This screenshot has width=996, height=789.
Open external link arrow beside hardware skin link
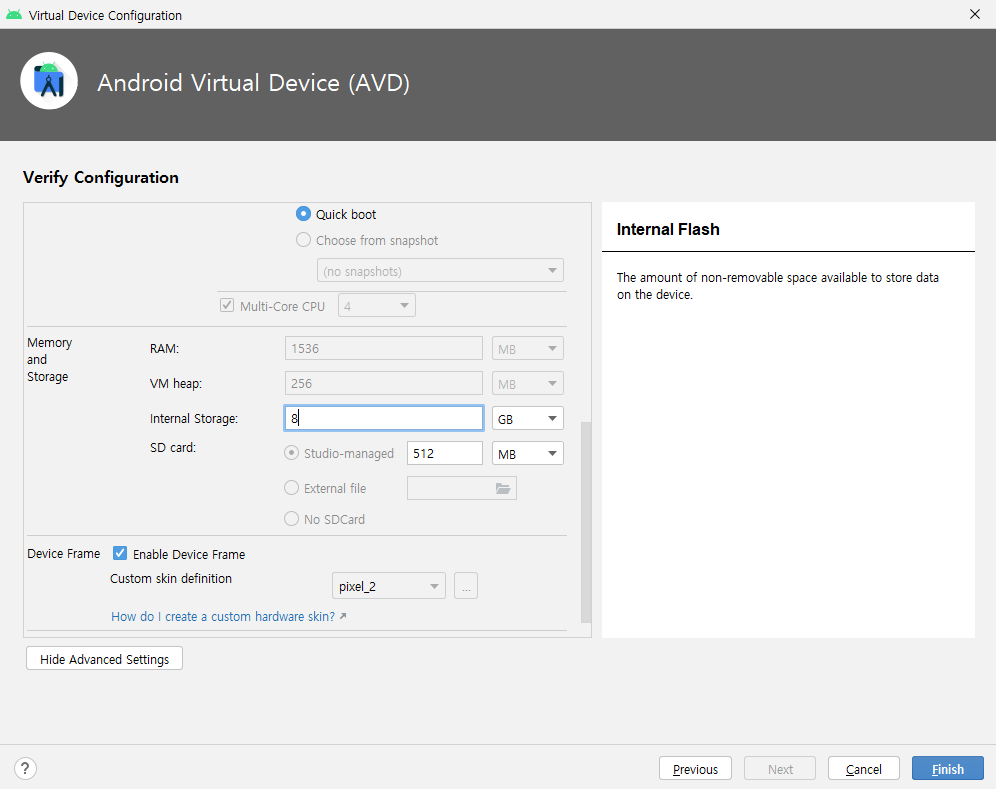[x=343, y=616]
